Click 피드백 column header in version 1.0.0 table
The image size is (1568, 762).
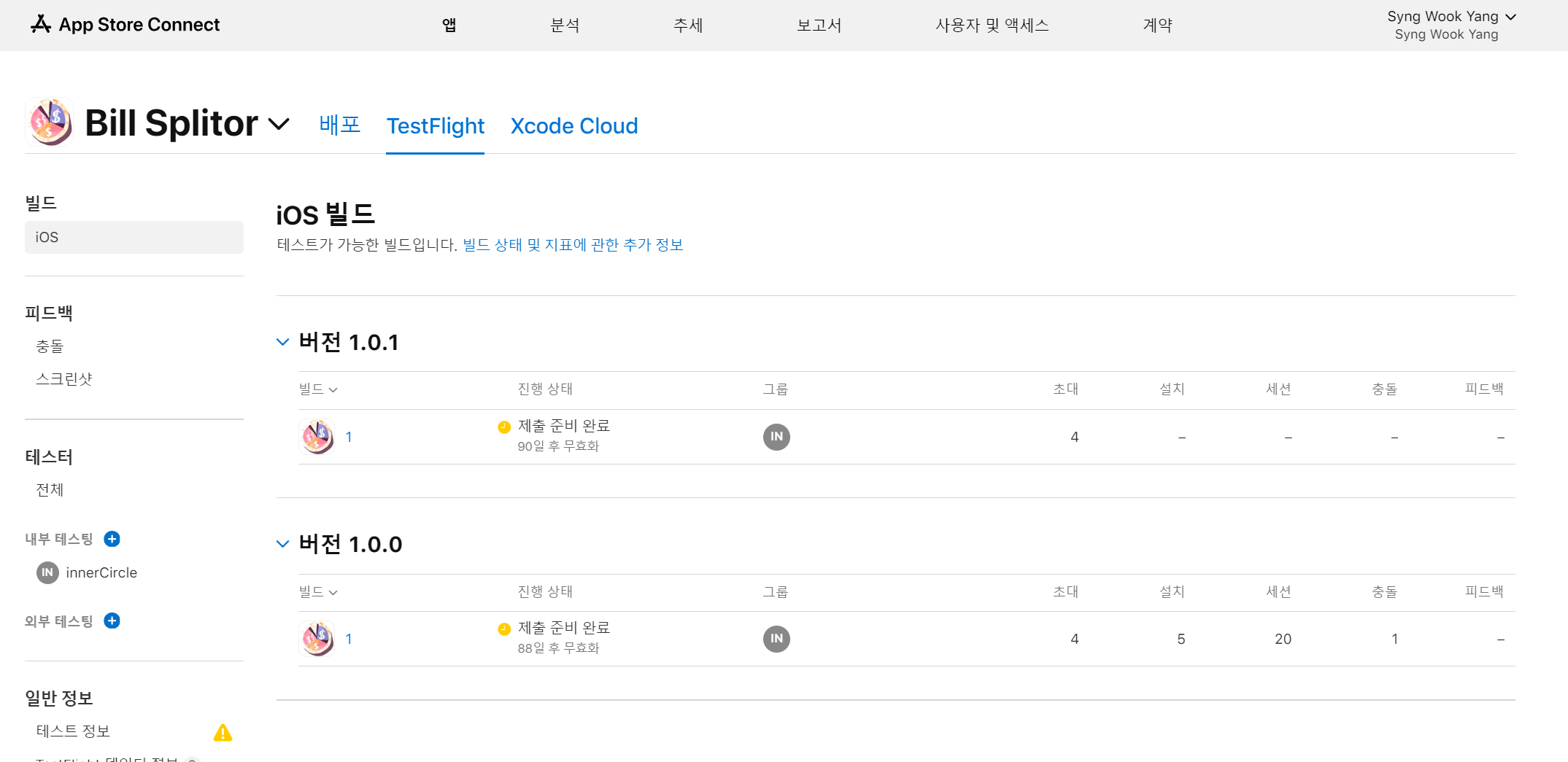1484,592
